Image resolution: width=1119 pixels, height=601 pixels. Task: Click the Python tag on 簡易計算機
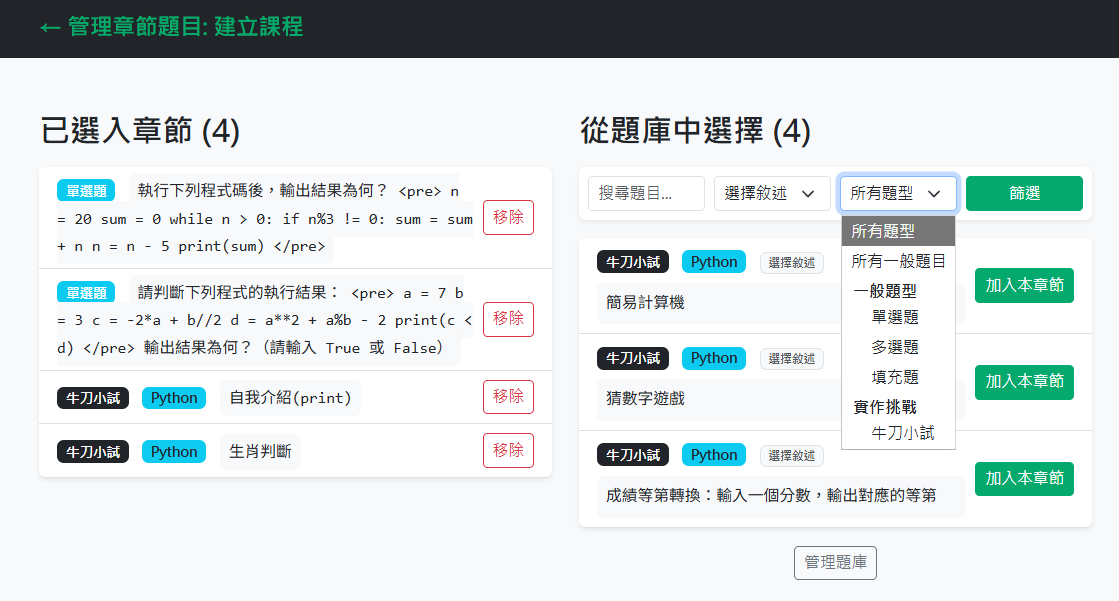click(x=714, y=262)
